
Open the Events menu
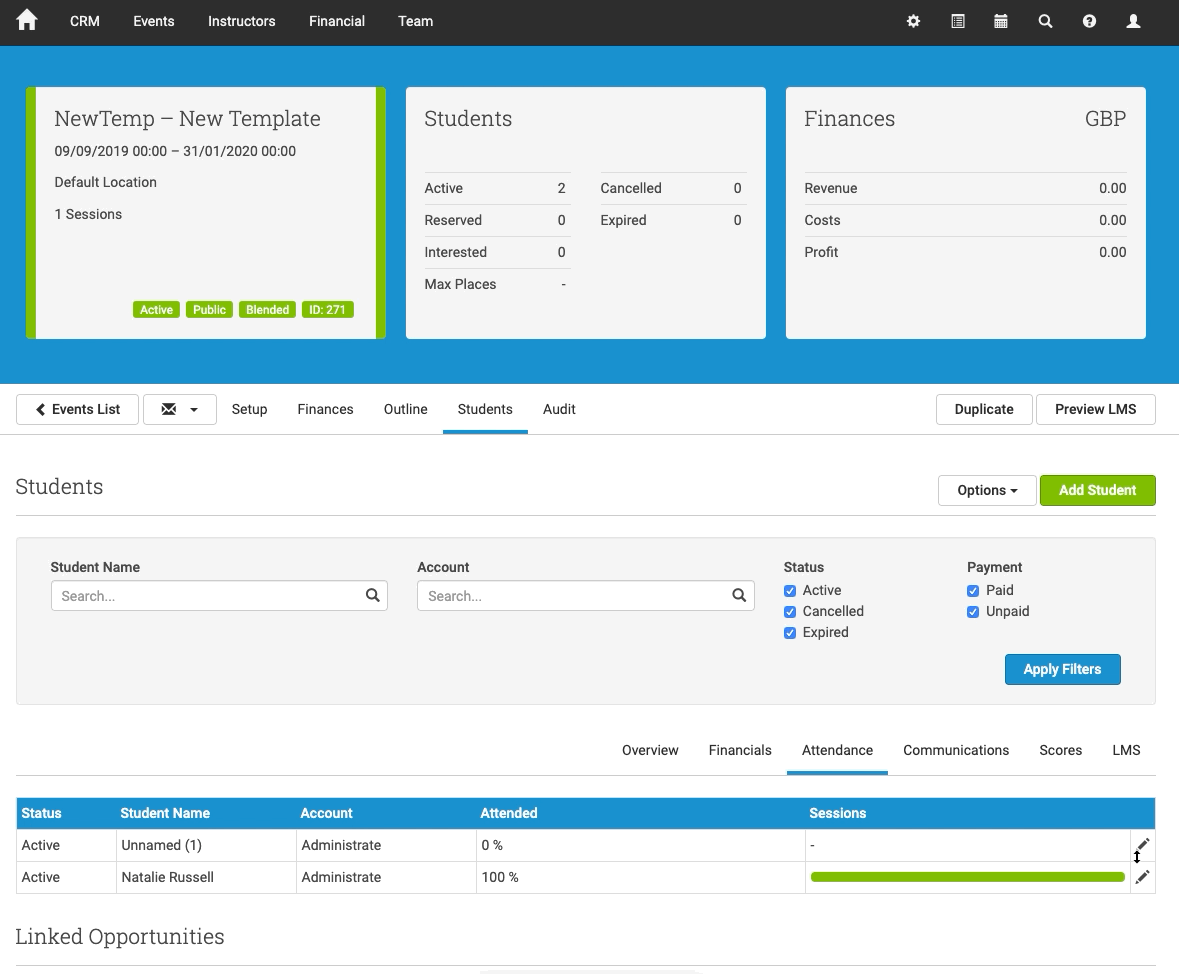[x=153, y=21]
